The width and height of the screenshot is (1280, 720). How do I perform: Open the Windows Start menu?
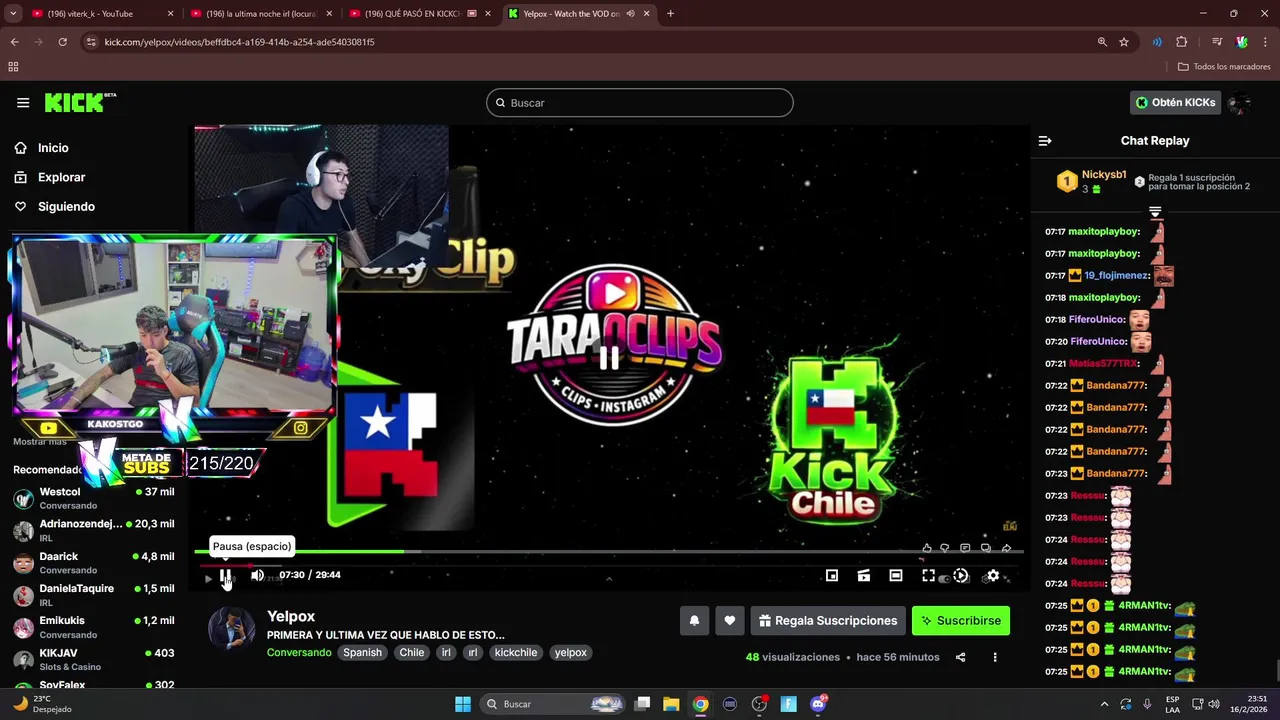(463, 704)
